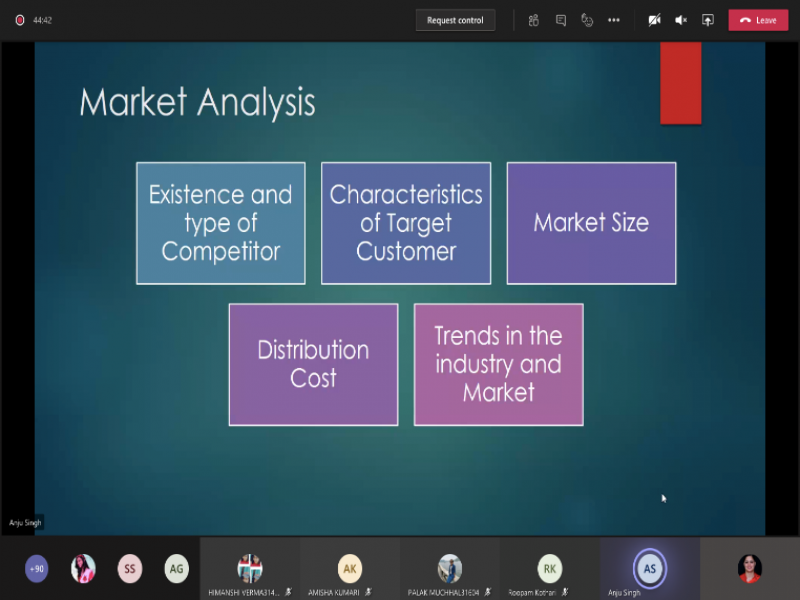The height and width of the screenshot is (600, 800).
Task: Open the More actions ellipsis menu
Action: [614, 20]
